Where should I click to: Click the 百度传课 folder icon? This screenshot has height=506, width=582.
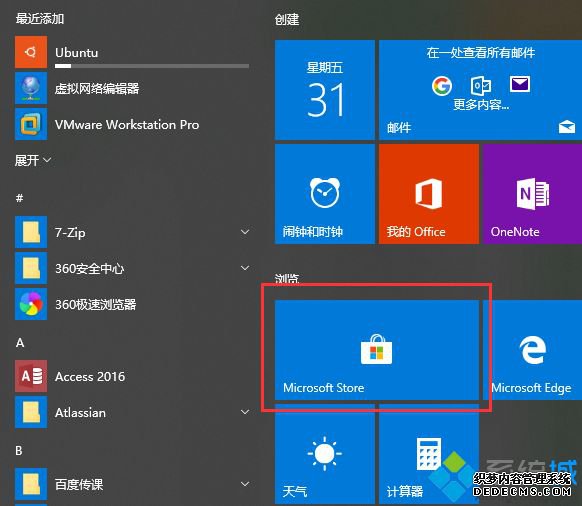[31, 484]
